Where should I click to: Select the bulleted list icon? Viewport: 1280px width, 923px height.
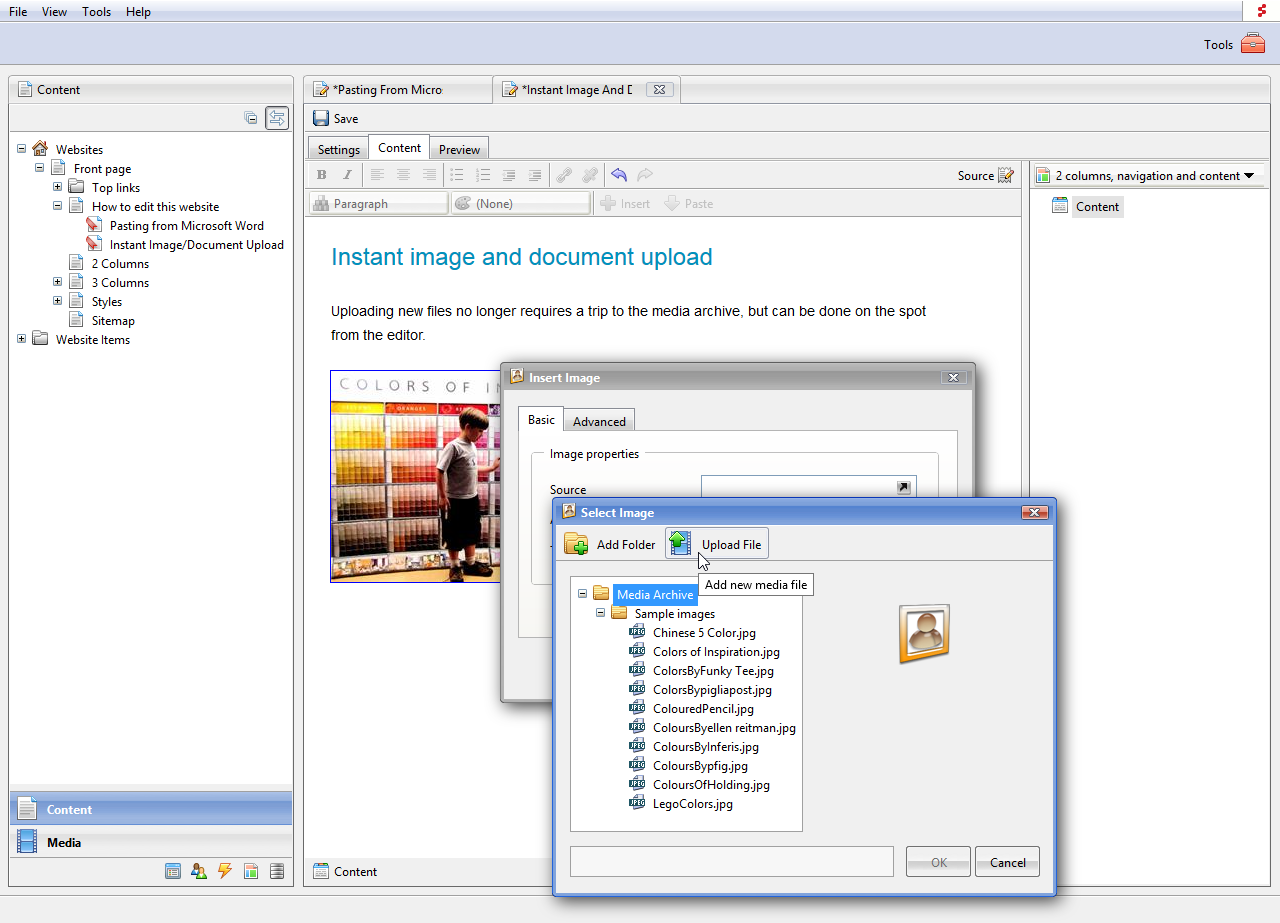457,174
